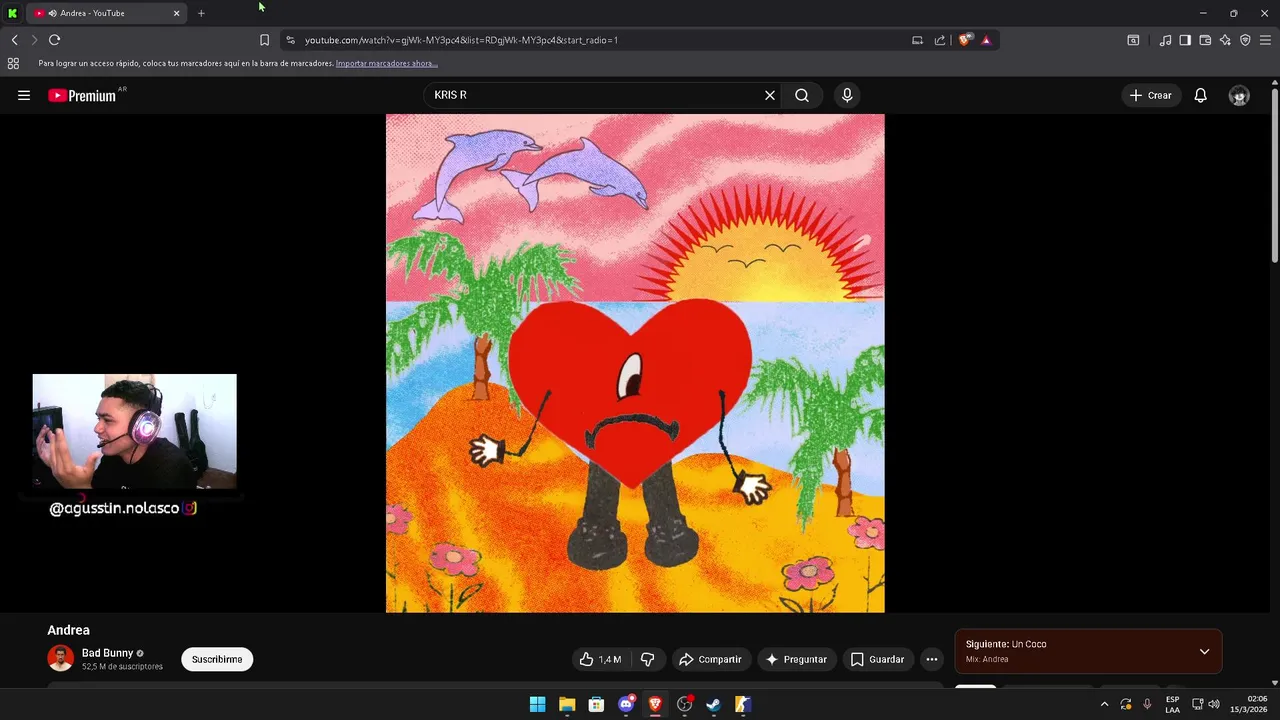Image resolution: width=1280 pixels, height=720 pixels.
Task: Close the Andrea - YouTube tab
Action: pyautogui.click(x=177, y=13)
